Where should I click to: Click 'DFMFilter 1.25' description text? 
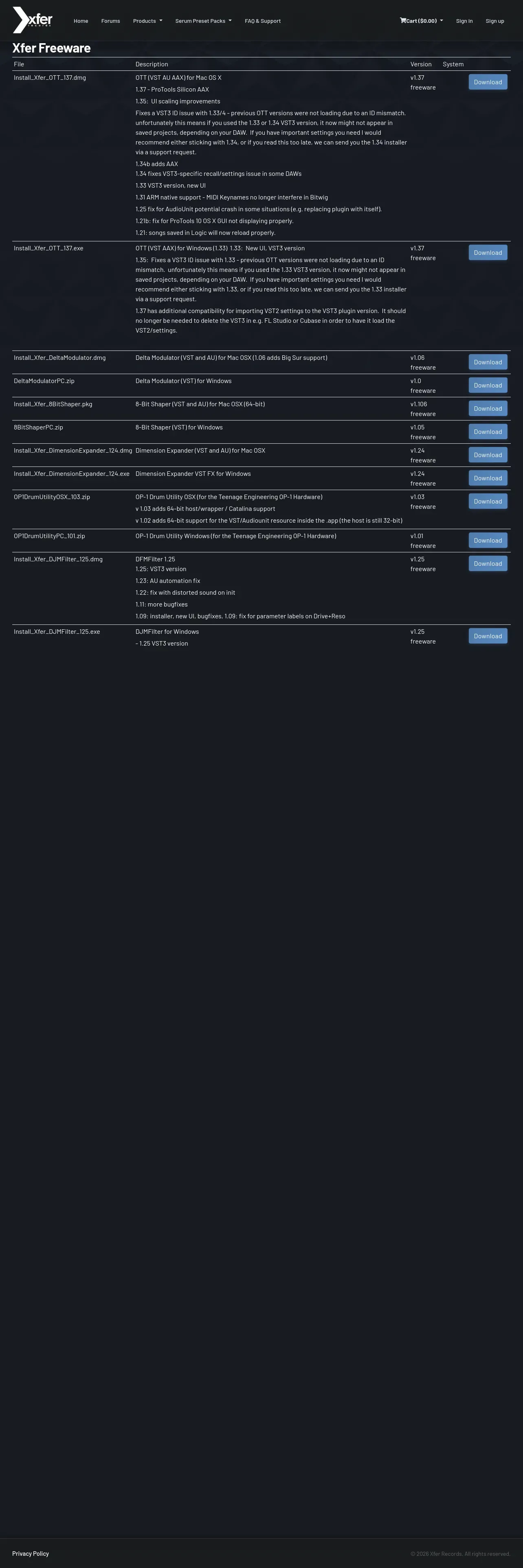[155, 559]
